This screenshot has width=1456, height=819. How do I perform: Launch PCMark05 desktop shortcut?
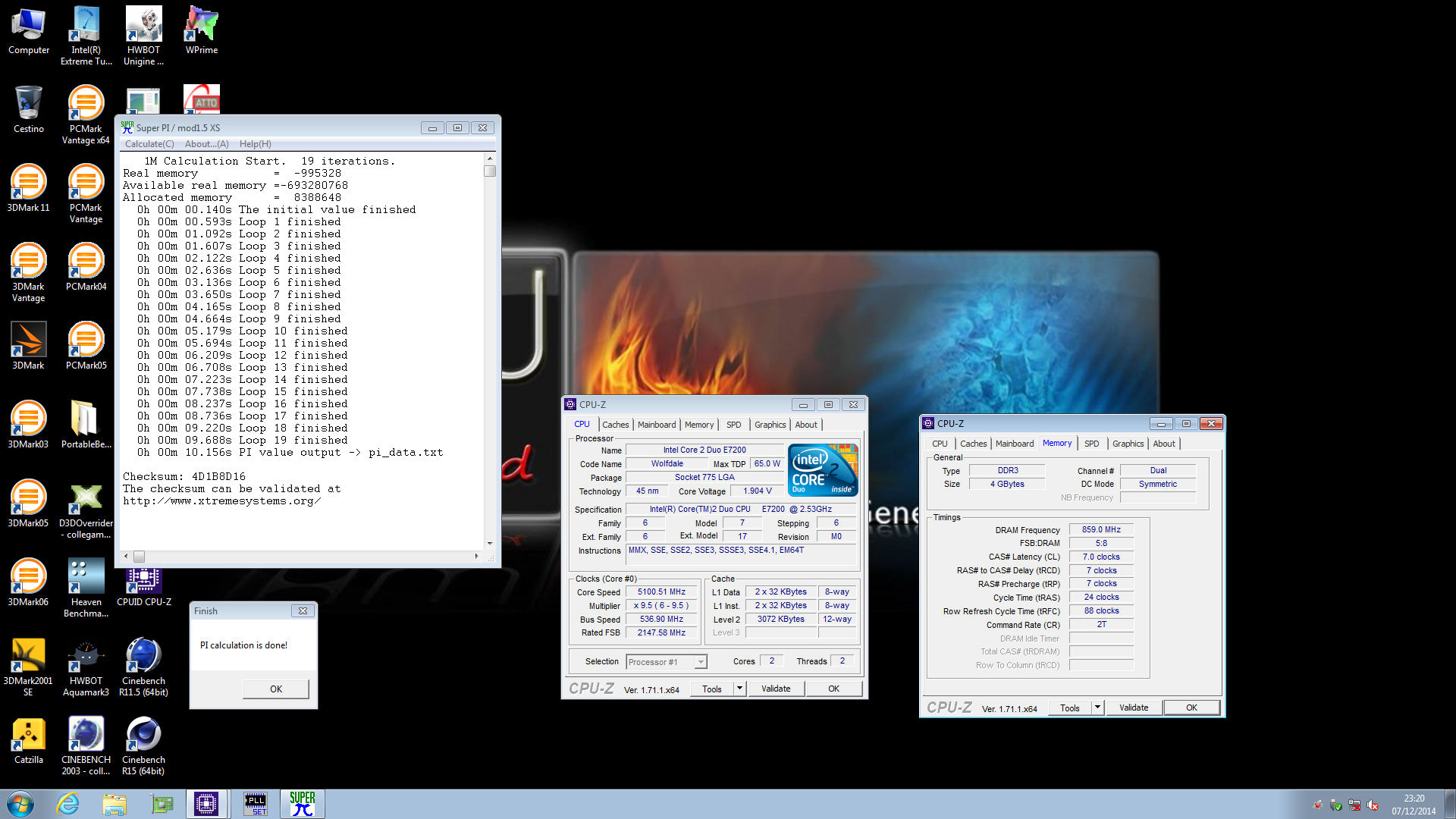pyautogui.click(x=86, y=347)
